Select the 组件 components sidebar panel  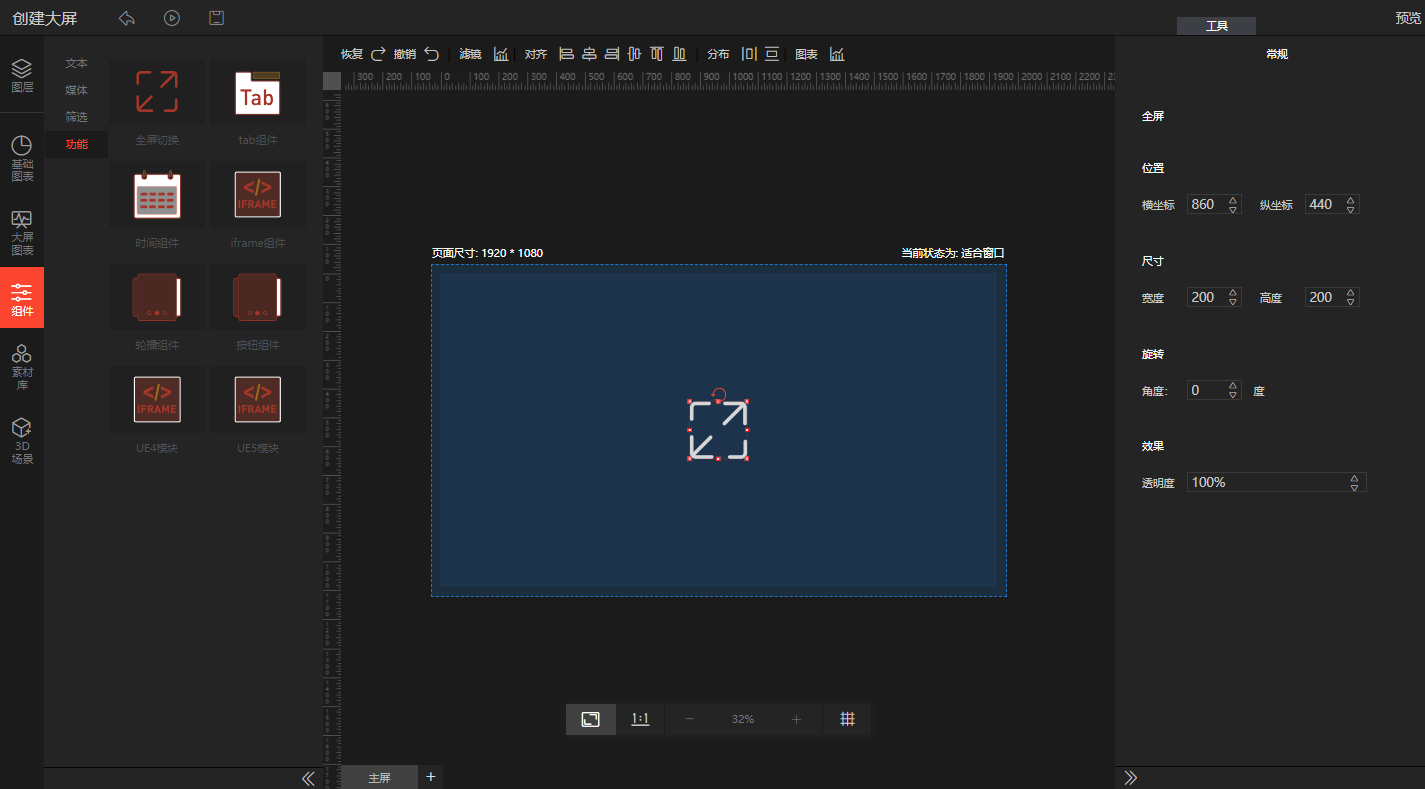[22, 298]
